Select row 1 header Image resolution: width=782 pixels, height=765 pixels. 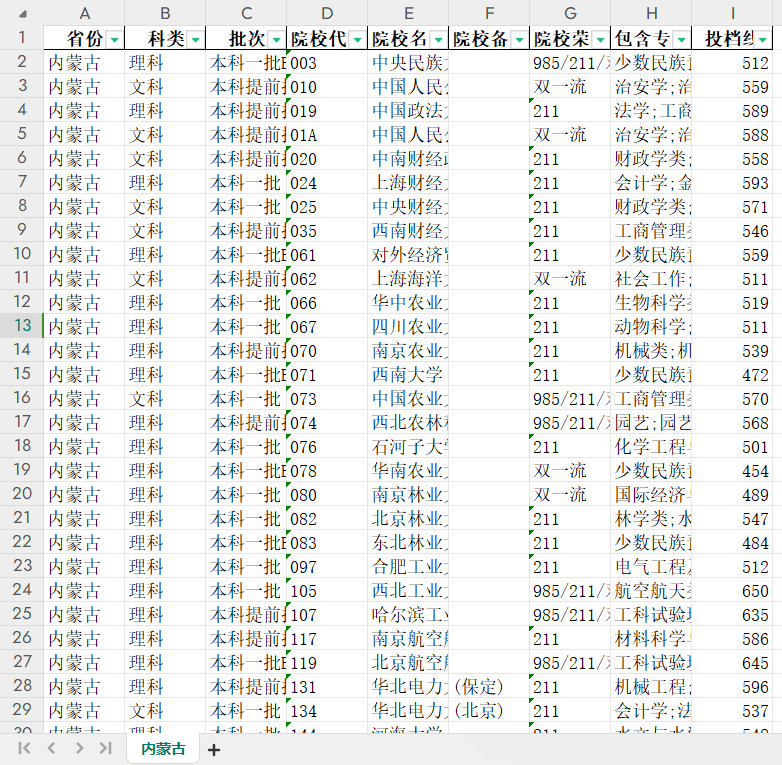coord(22,37)
